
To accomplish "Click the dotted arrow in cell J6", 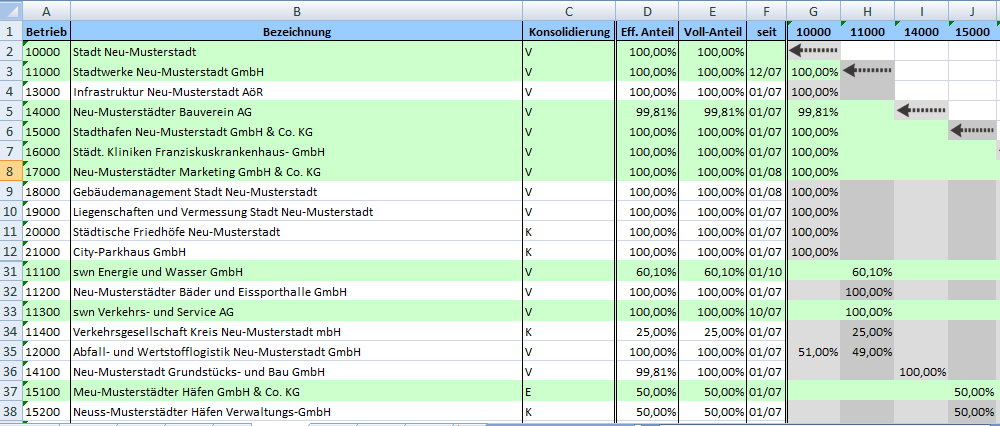I will [973, 132].
